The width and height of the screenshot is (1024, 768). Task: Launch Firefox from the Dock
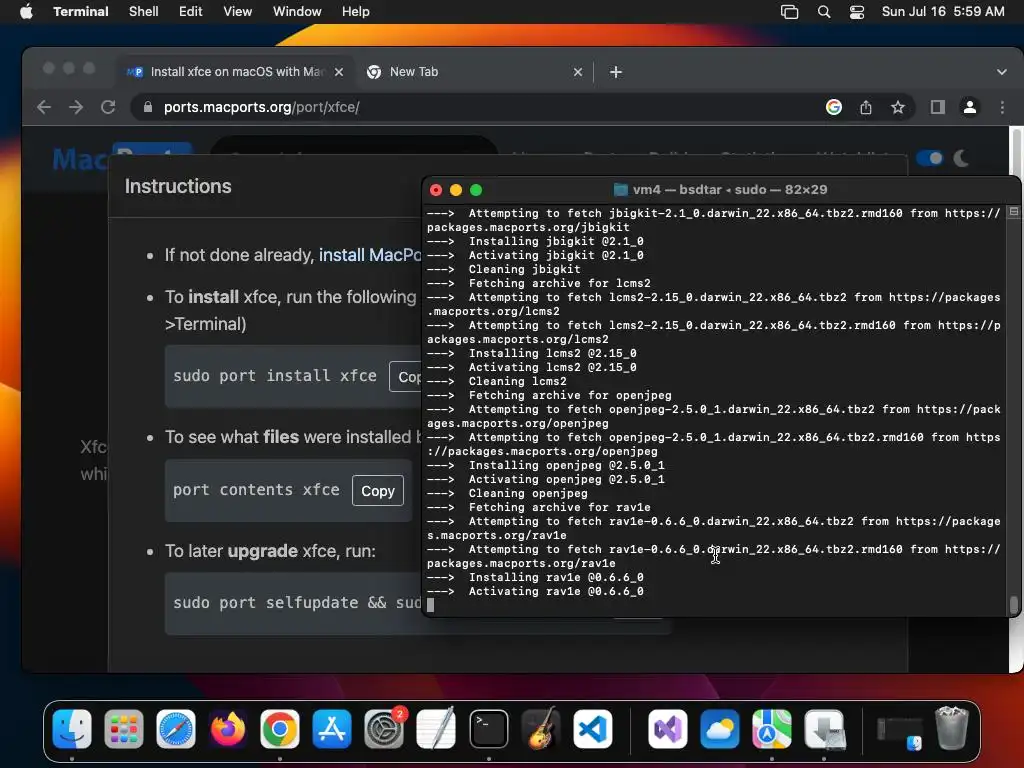point(228,729)
